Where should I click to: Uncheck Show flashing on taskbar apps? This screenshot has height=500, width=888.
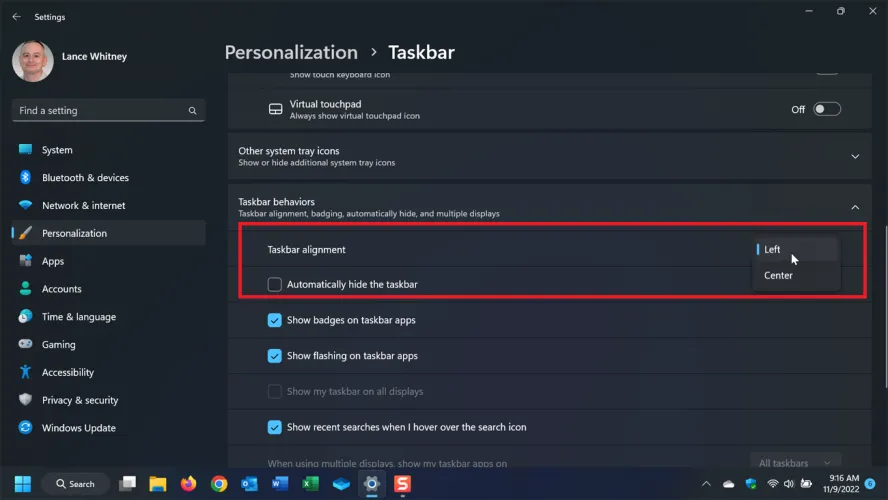pyautogui.click(x=275, y=356)
